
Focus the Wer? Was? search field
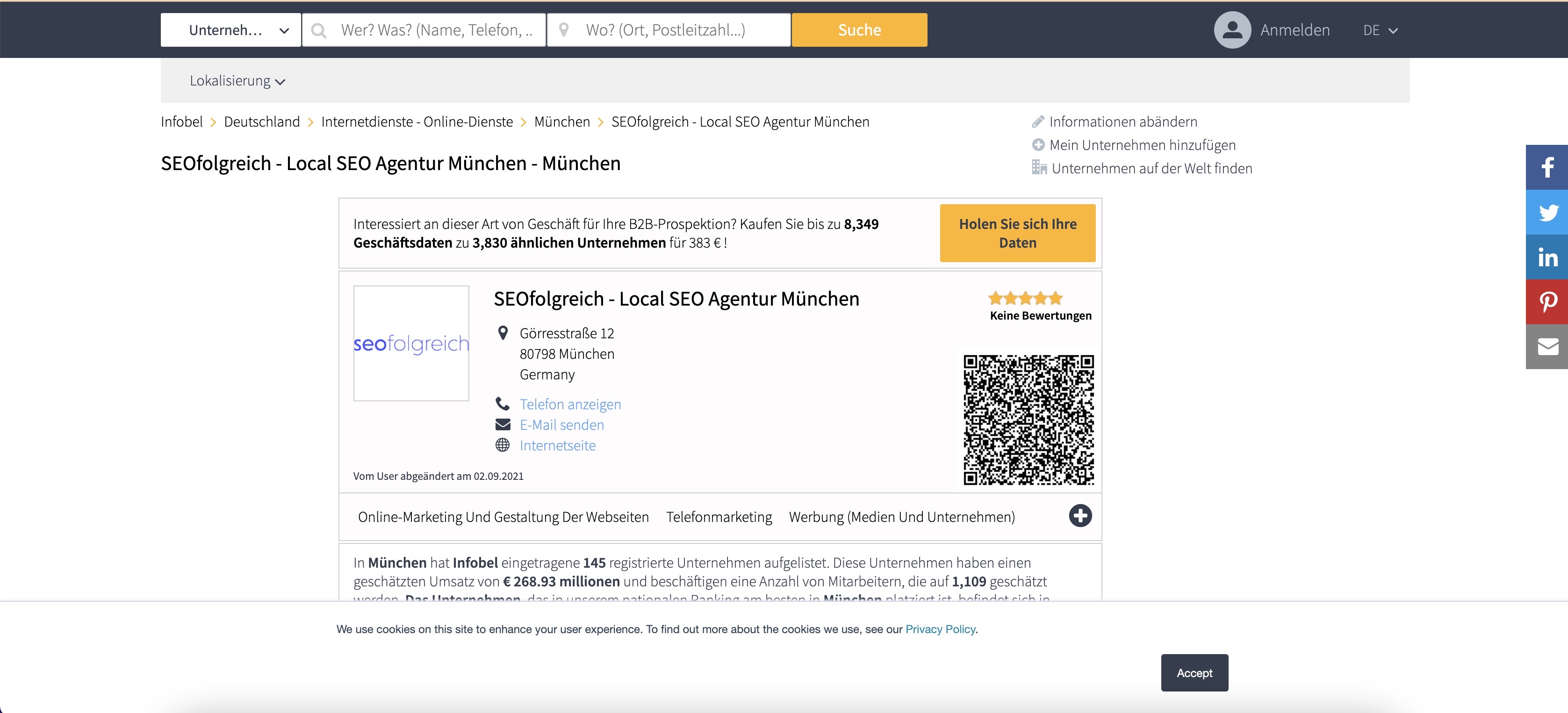pyautogui.click(x=424, y=30)
